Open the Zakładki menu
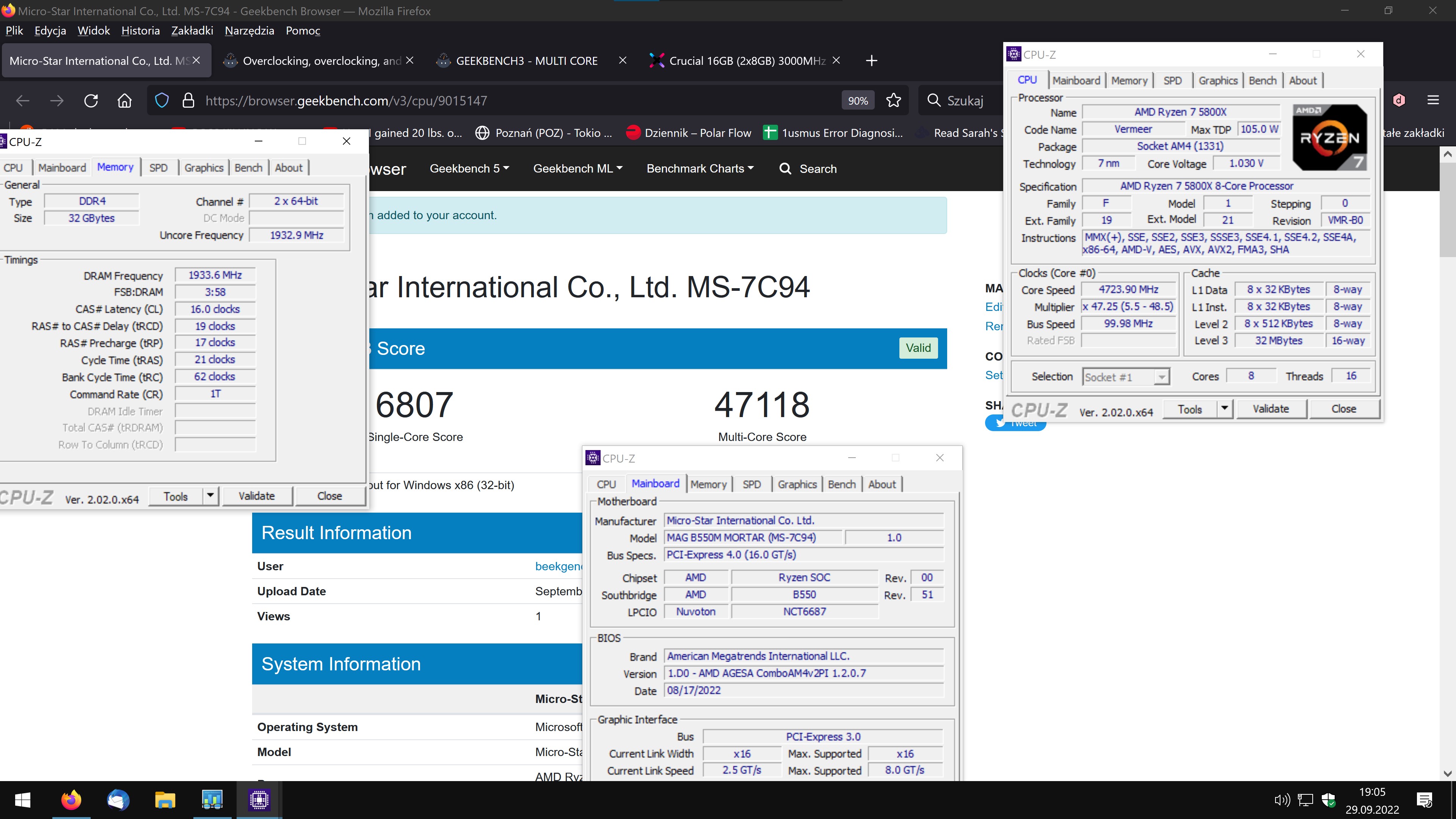Viewport: 1456px width, 819px height. (x=192, y=30)
